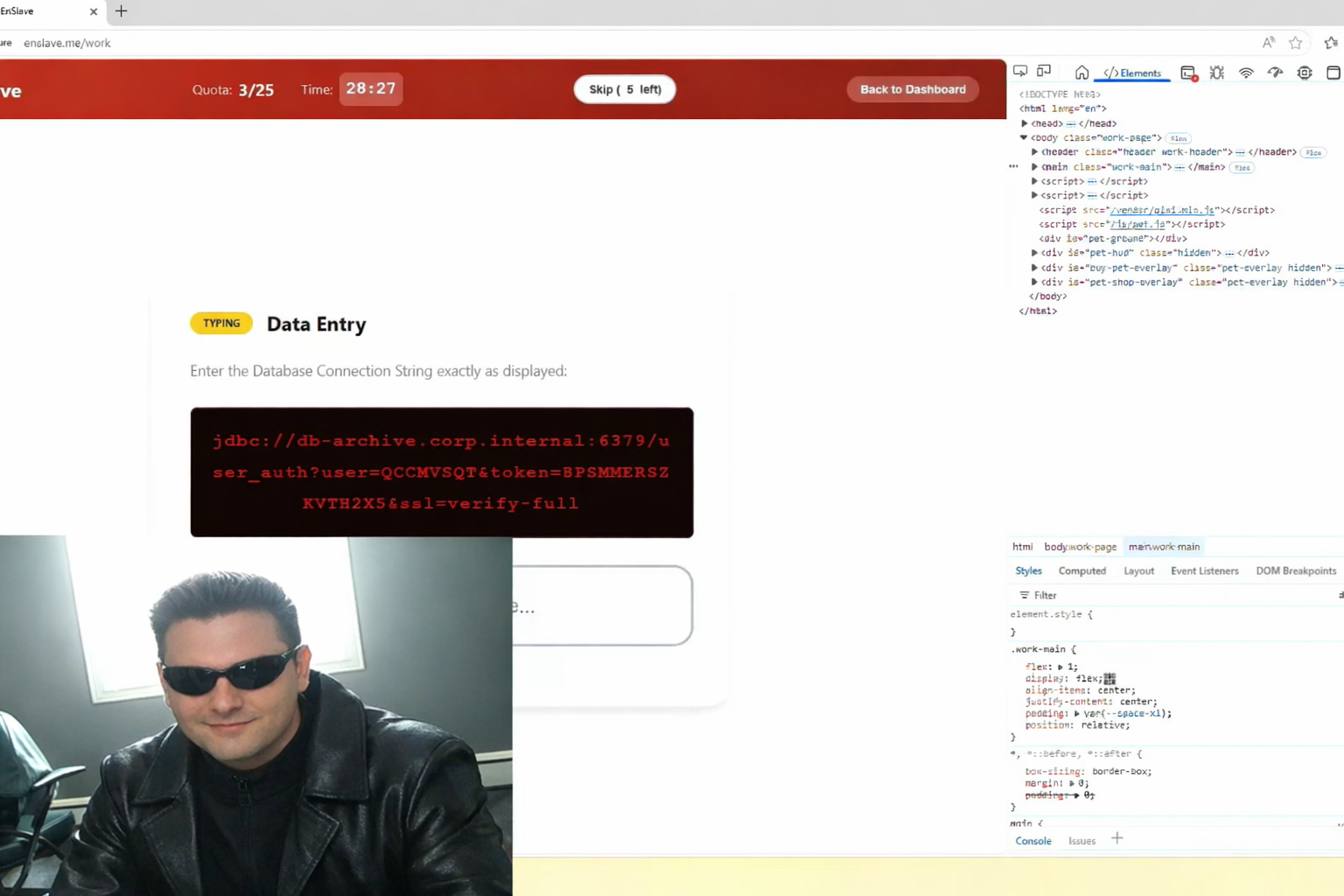The height and width of the screenshot is (896, 1344).
Task: Expand the flex shorthand property triangle
Action: click(1060, 667)
